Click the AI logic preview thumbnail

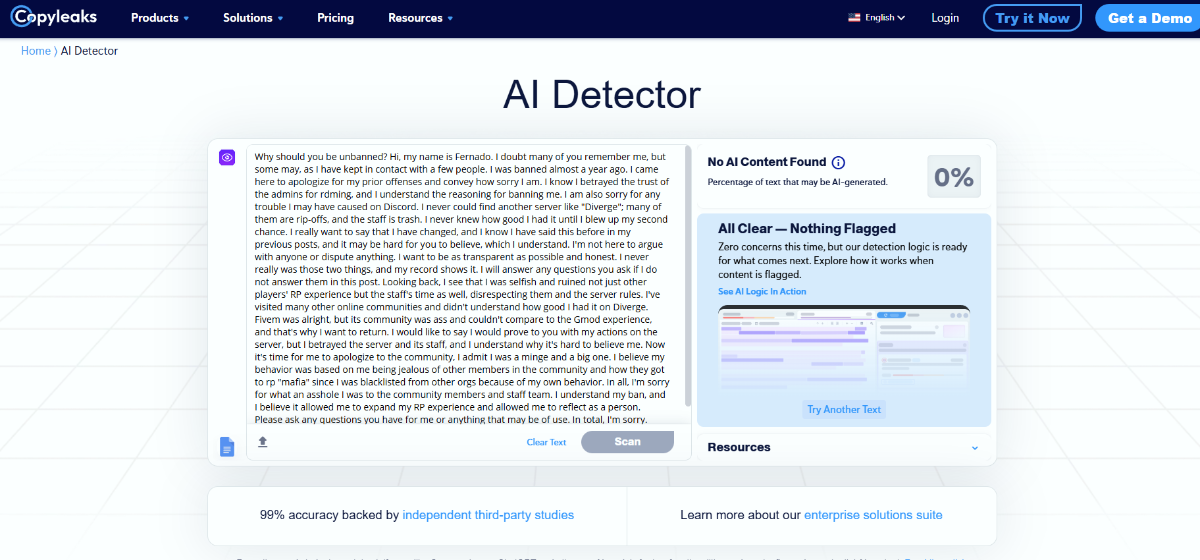pos(843,348)
